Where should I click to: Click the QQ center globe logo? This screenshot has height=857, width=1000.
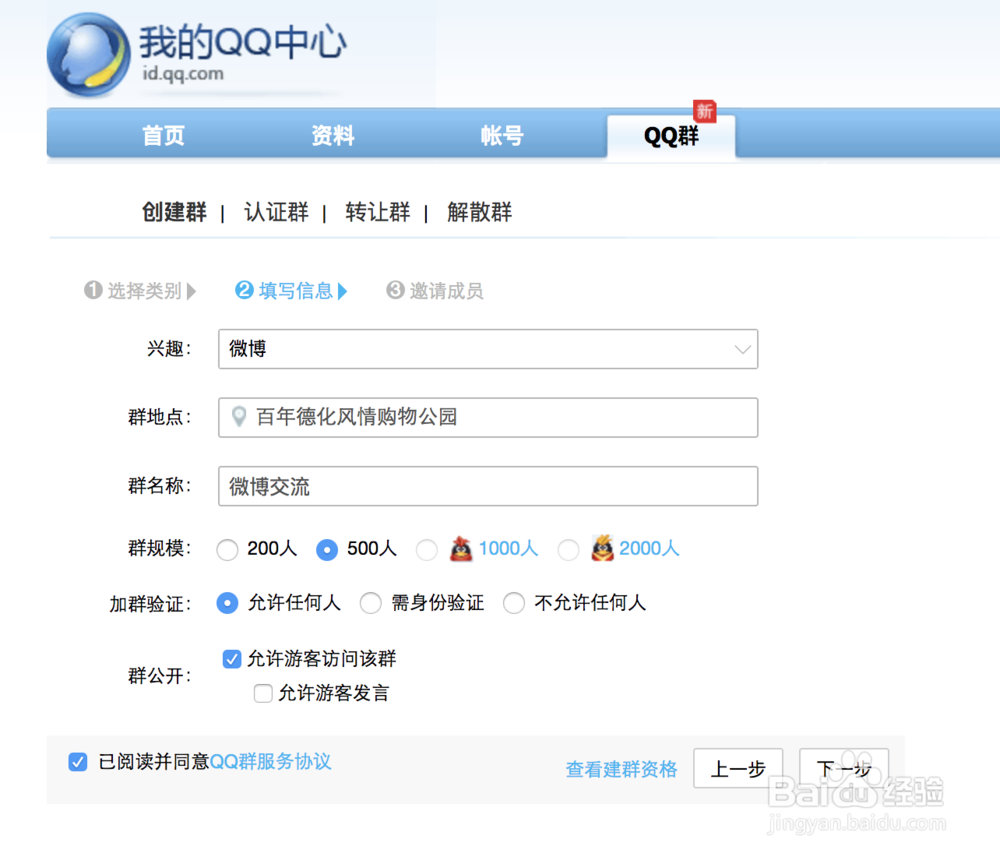click(x=88, y=55)
